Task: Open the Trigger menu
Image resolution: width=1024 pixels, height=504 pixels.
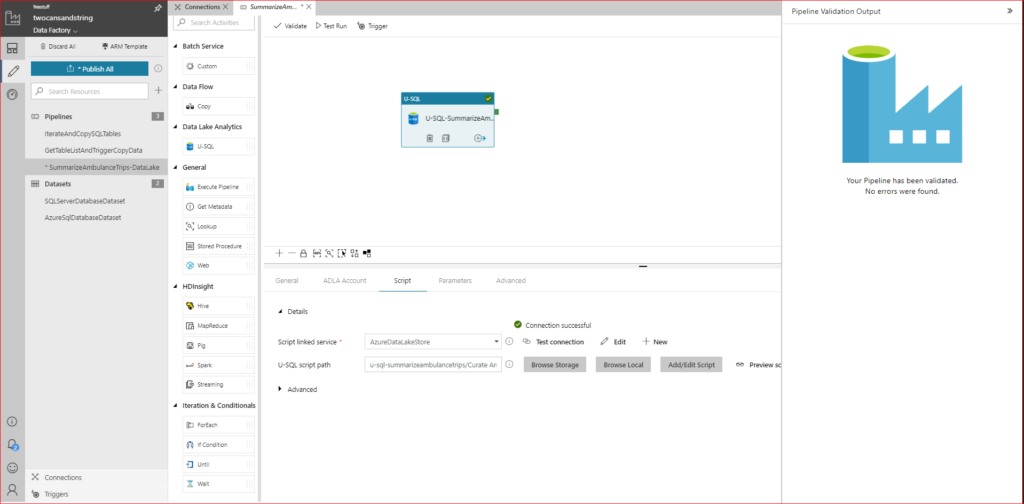Action: point(372,26)
